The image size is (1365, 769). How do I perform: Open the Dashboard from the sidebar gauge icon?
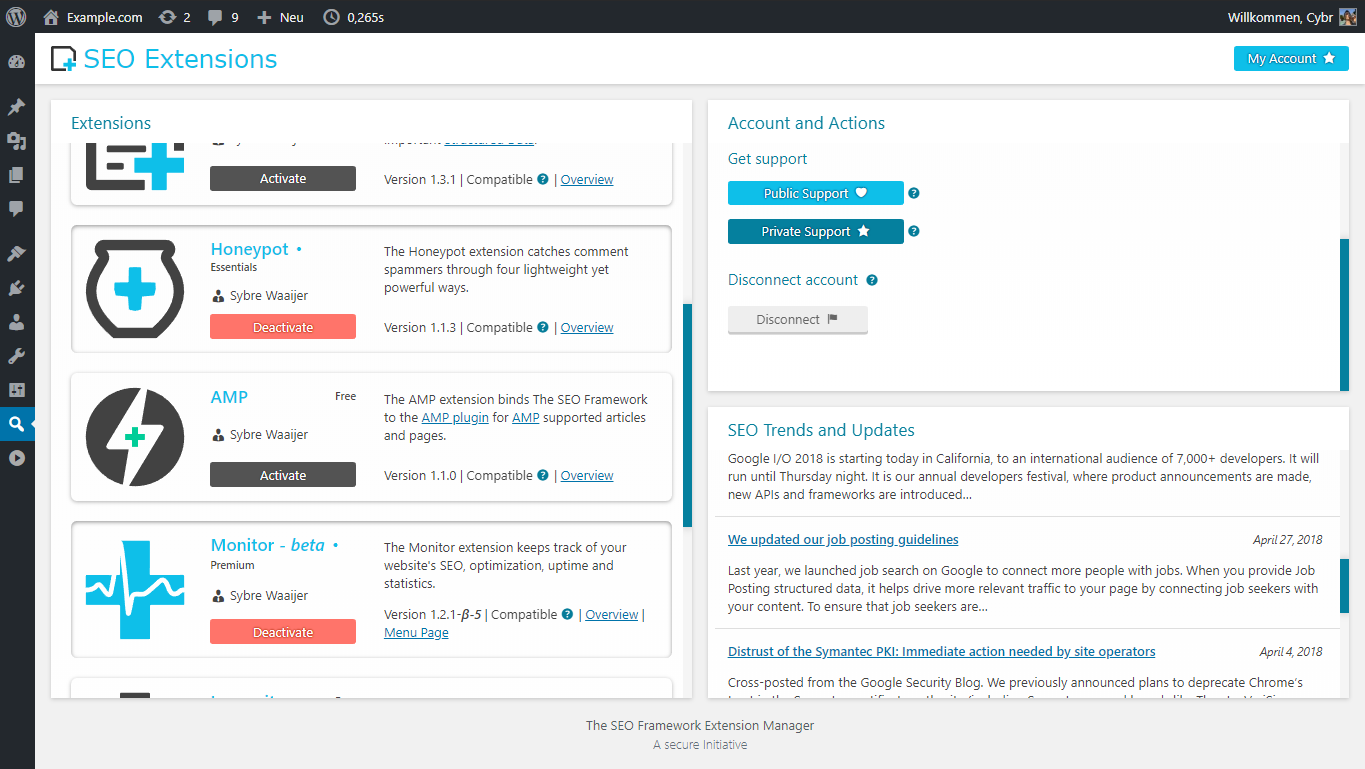pos(16,62)
